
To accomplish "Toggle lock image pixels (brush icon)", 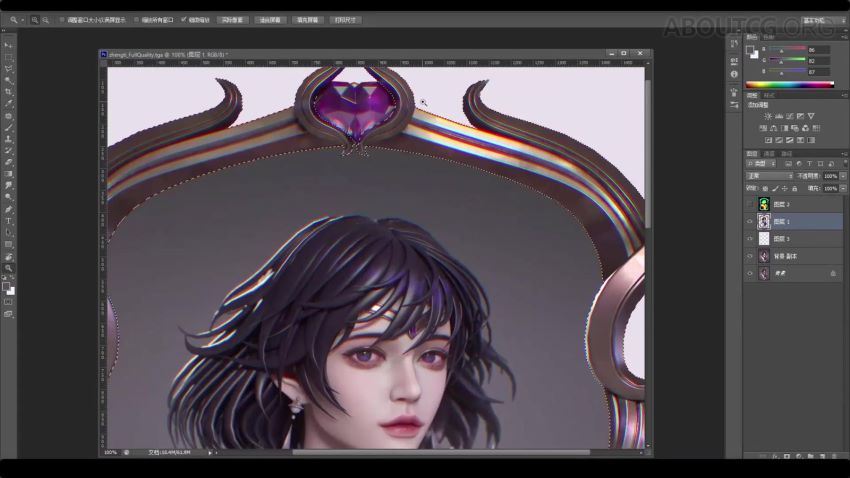I will point(775,189).
